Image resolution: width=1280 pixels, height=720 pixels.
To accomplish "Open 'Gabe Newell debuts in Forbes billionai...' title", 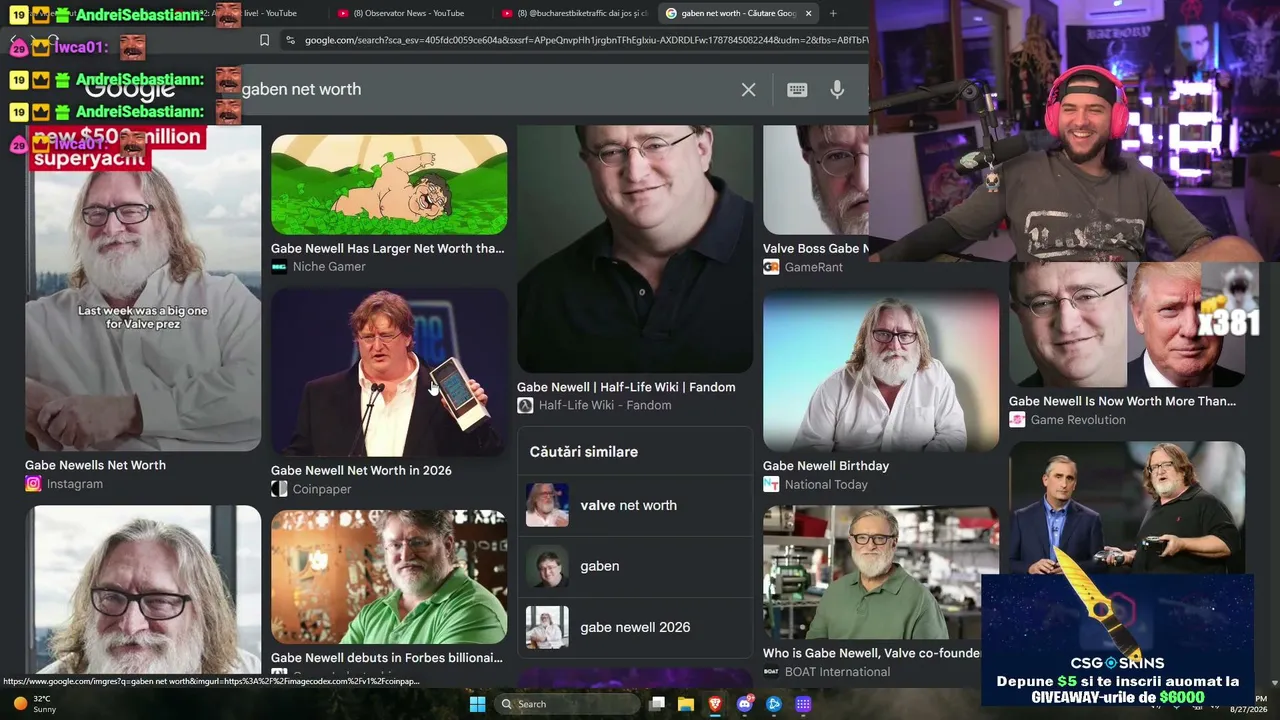I will pos(387,658).
